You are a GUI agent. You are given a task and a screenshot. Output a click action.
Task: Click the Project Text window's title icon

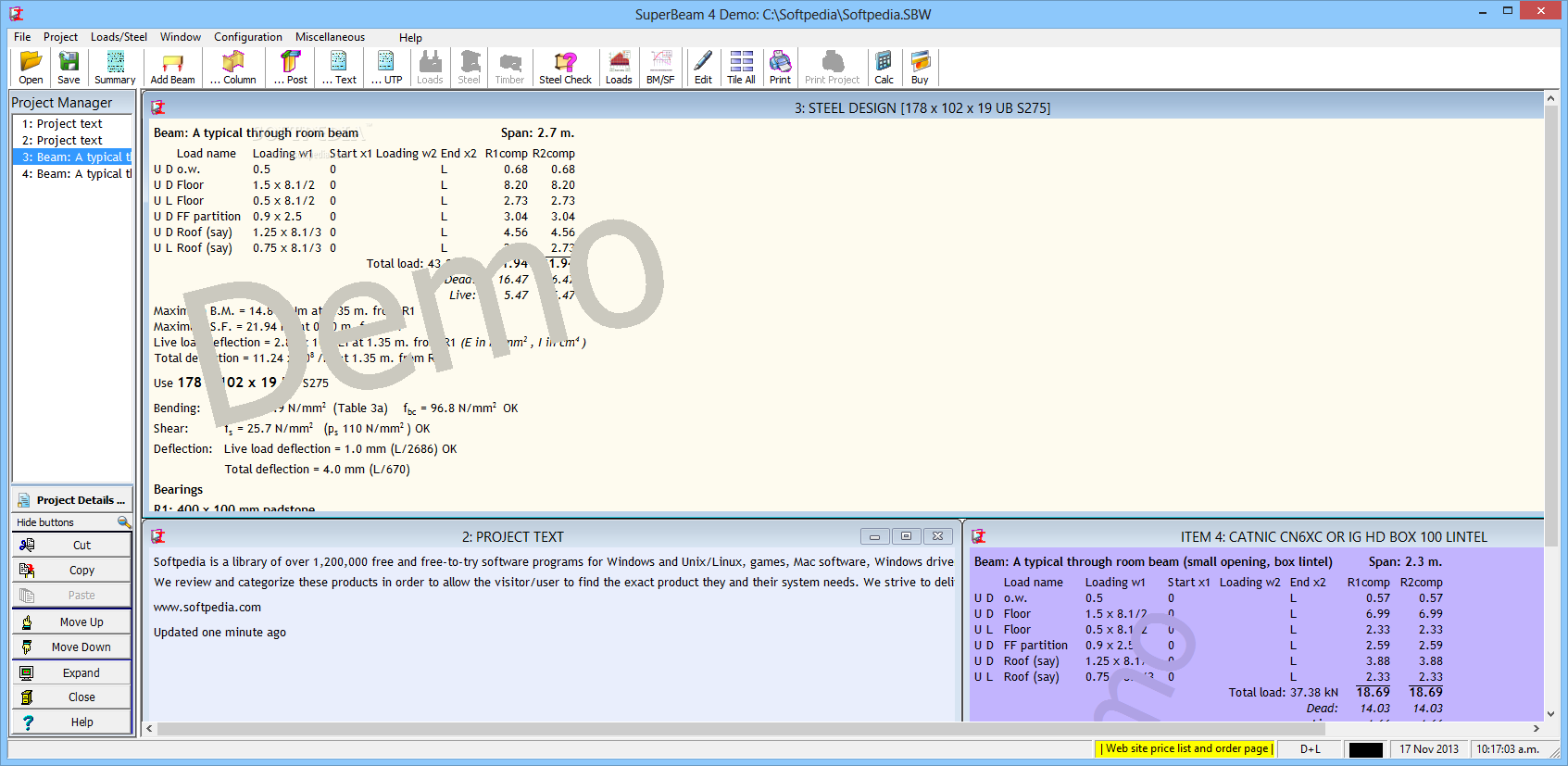point(158,536)
